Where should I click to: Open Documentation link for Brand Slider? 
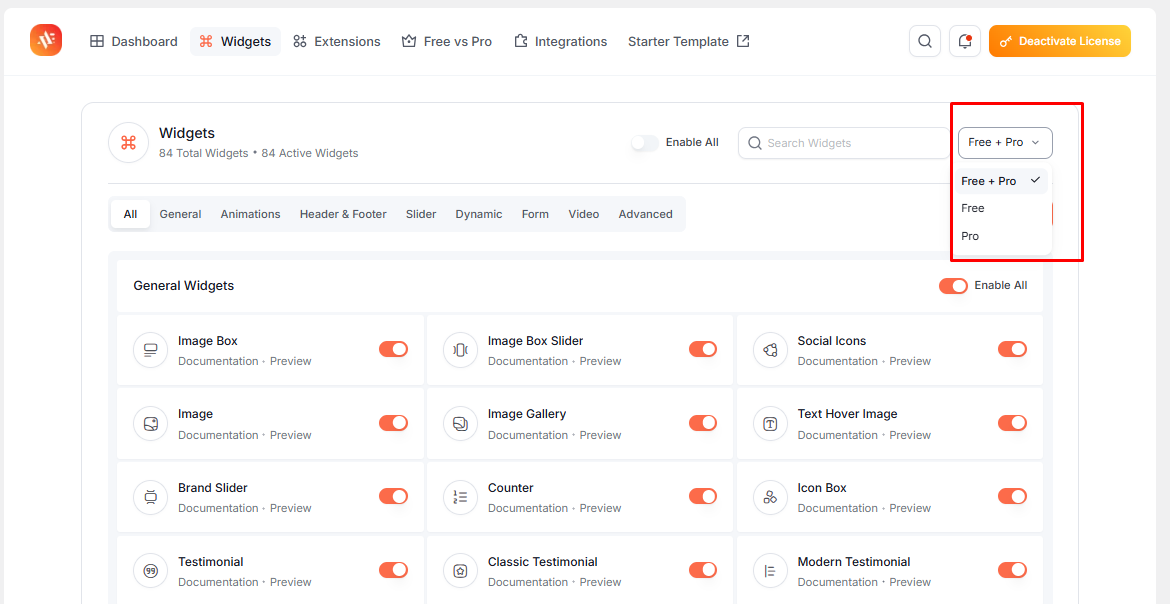click(218, 508)
